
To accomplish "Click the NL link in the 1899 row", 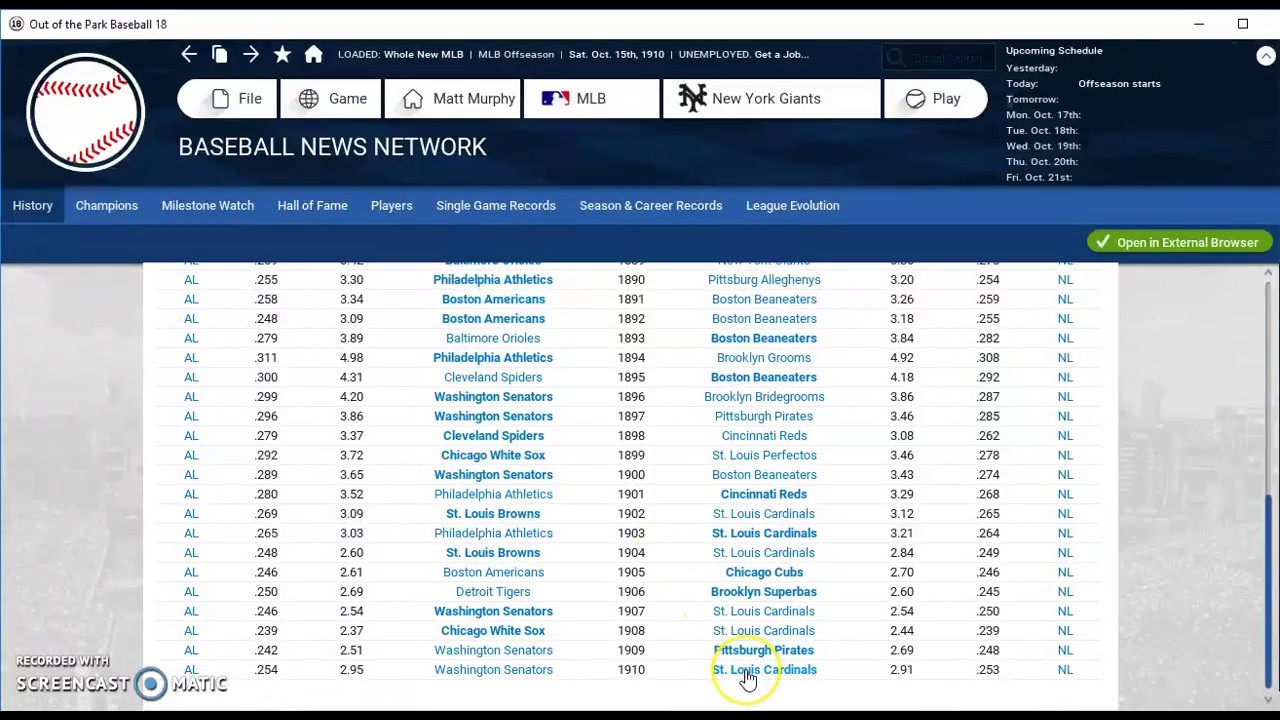I will (x=1065, y=455).
